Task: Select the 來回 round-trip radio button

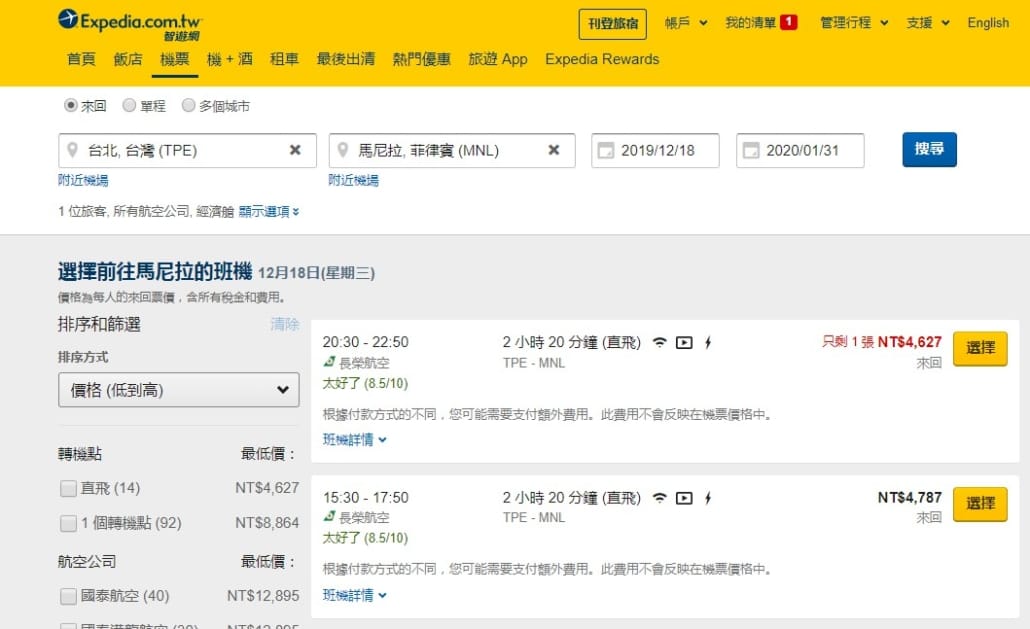Action: tap(70, 105)
